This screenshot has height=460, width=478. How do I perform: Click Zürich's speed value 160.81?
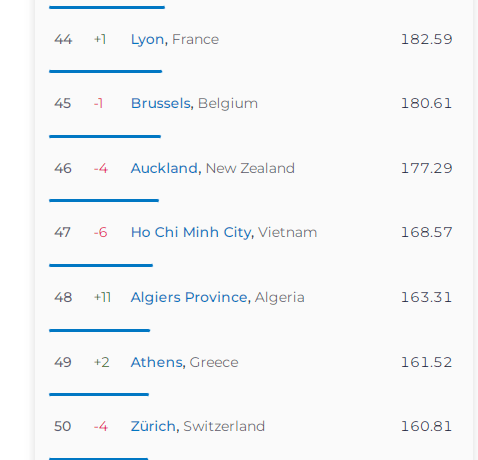(x=426, y=426)
